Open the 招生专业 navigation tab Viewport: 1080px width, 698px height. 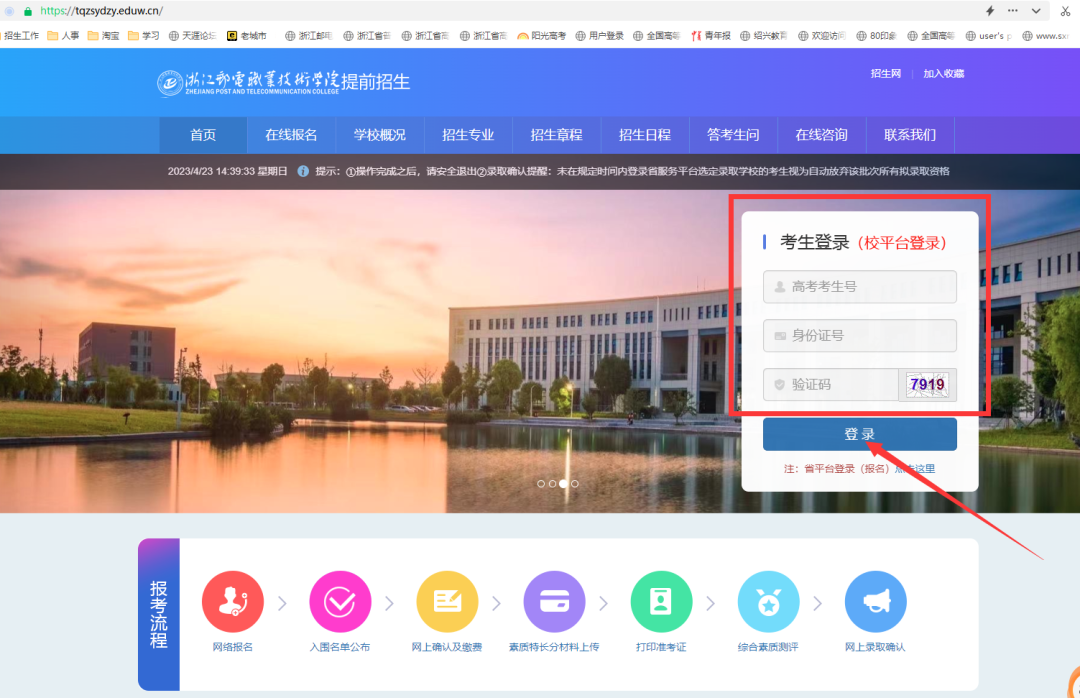(468, 135)
